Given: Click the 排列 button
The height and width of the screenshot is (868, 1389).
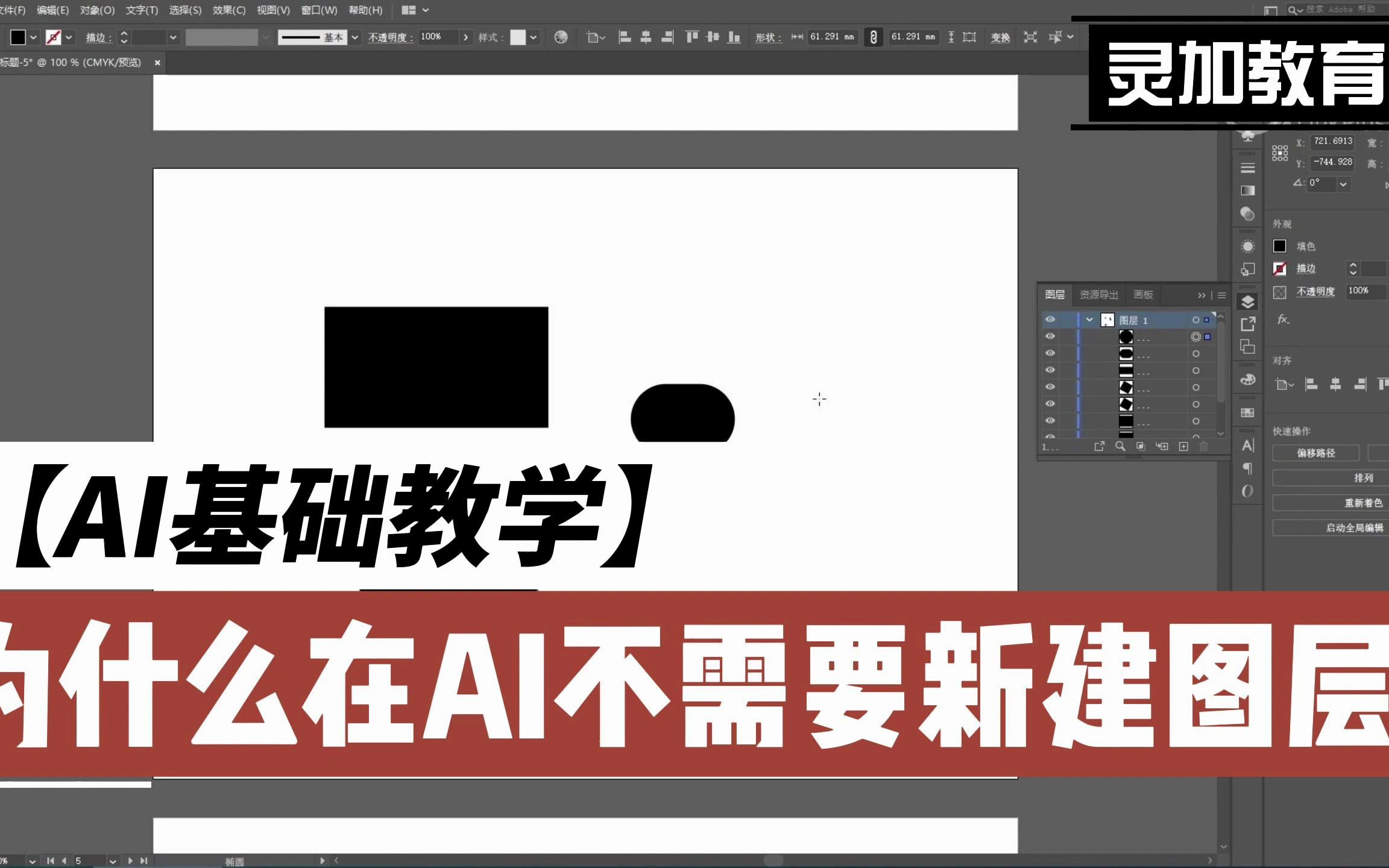Looking at the screenshot, I should 1363,478.
